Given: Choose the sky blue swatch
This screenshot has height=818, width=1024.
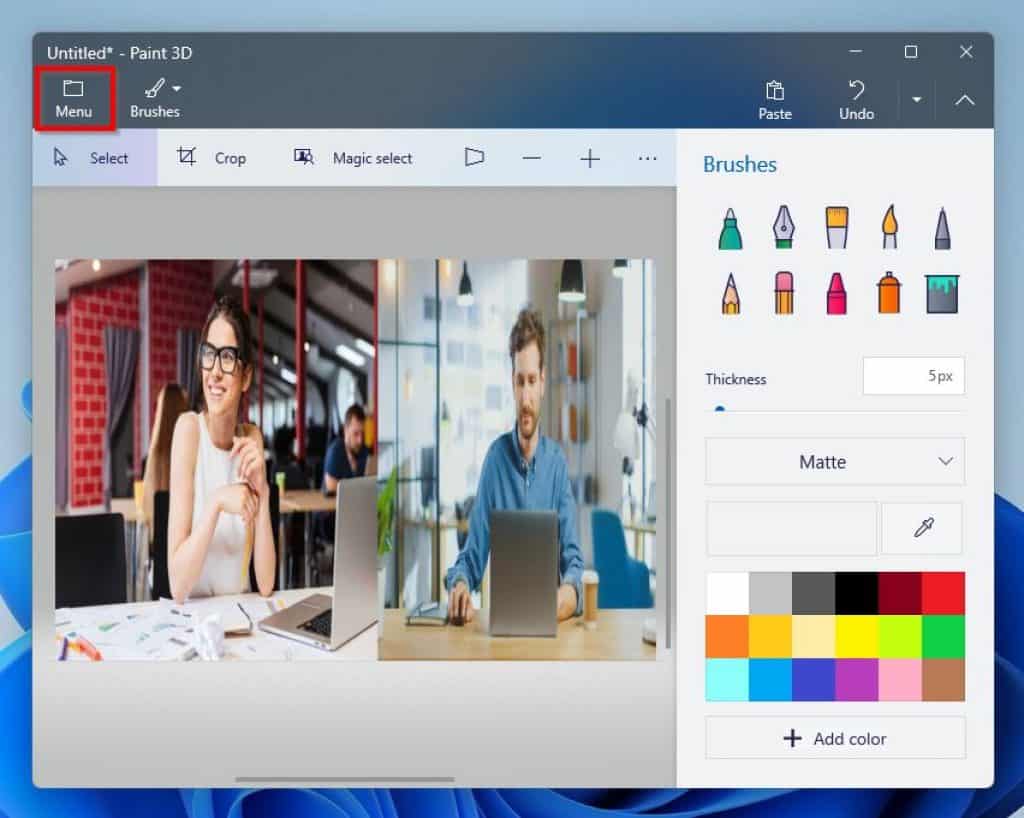Looking at the screenshot, I should pyautogui.click(x=770, y=680).
